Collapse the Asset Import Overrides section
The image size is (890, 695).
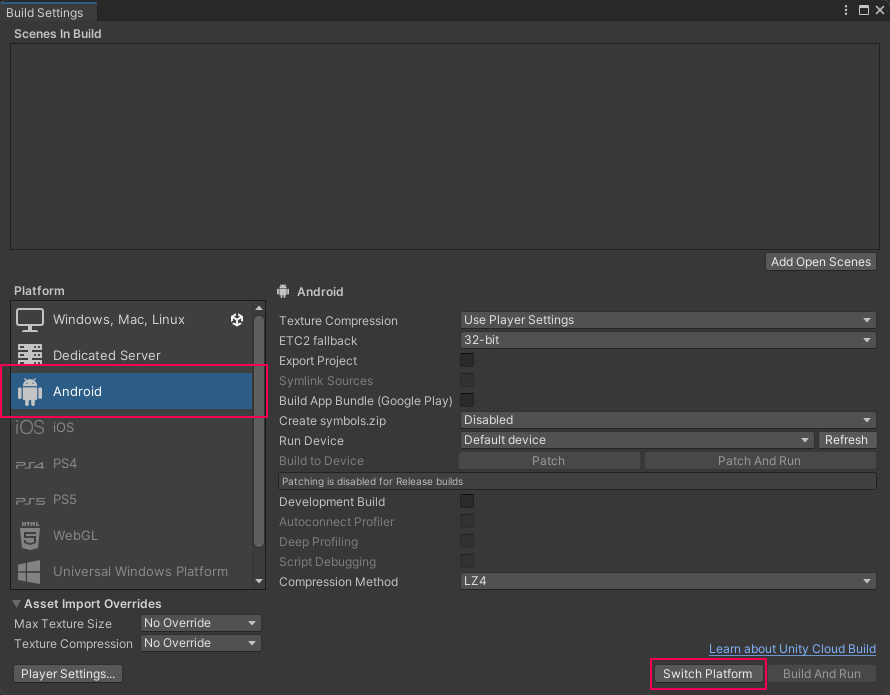click(18, 604)
